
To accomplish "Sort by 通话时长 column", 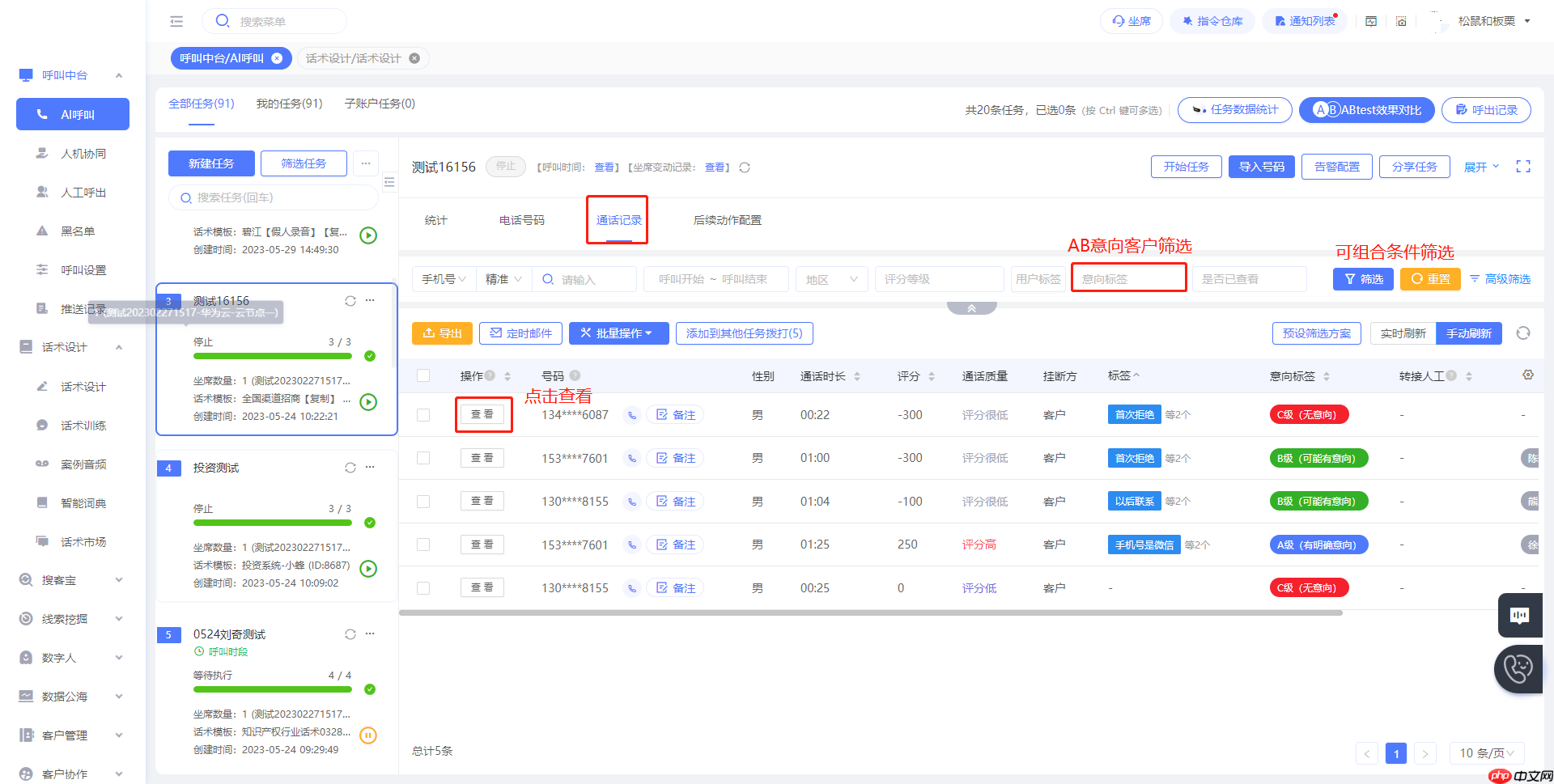I will (x=857, y=376).
